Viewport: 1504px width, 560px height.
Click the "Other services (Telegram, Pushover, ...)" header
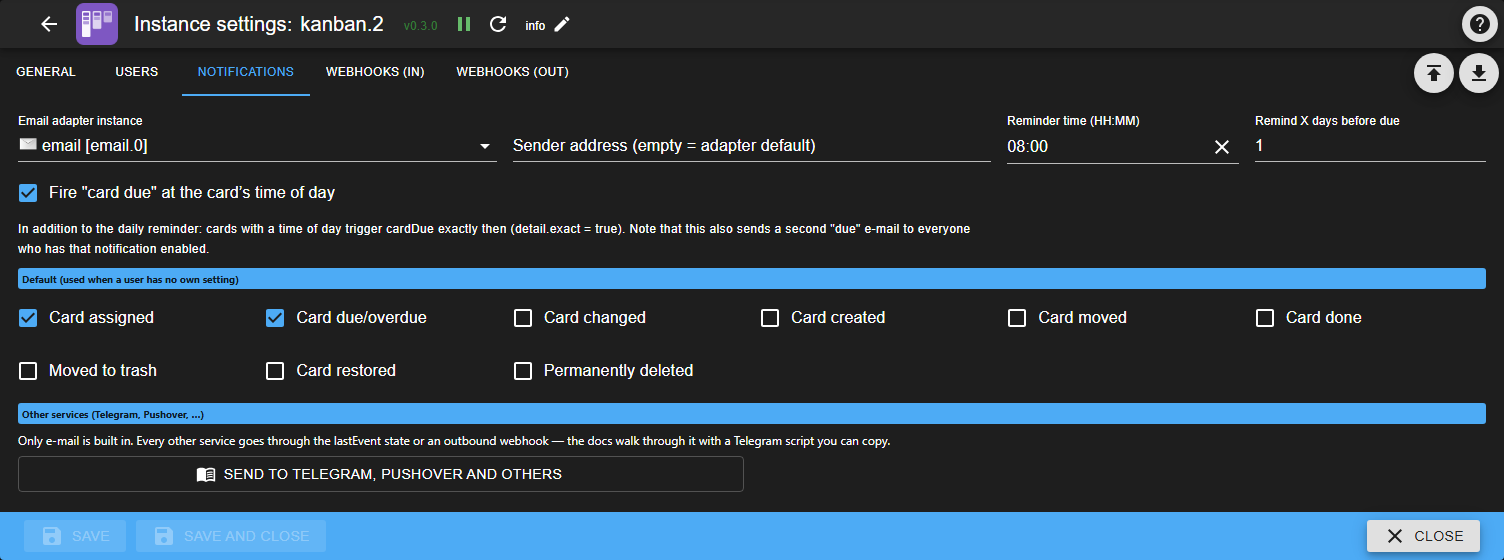coord(752,414)
